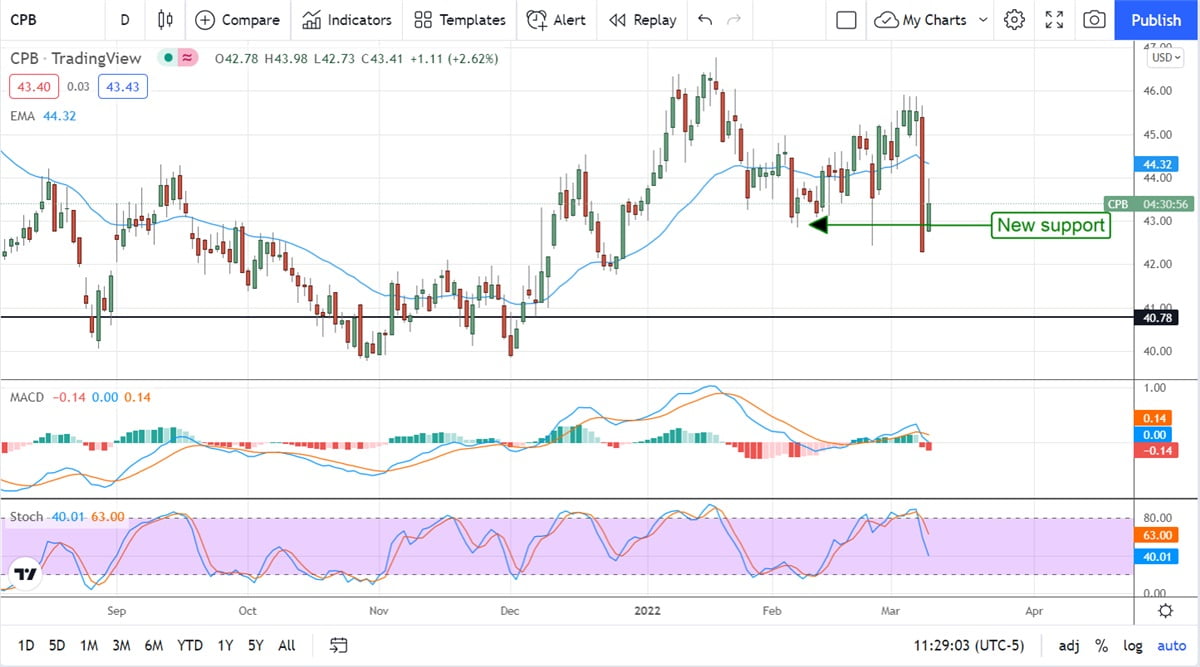Viewport: 1200px width, 667px height.
Task: Enter fullscreen mode
Action: [x=1054, y=20]
